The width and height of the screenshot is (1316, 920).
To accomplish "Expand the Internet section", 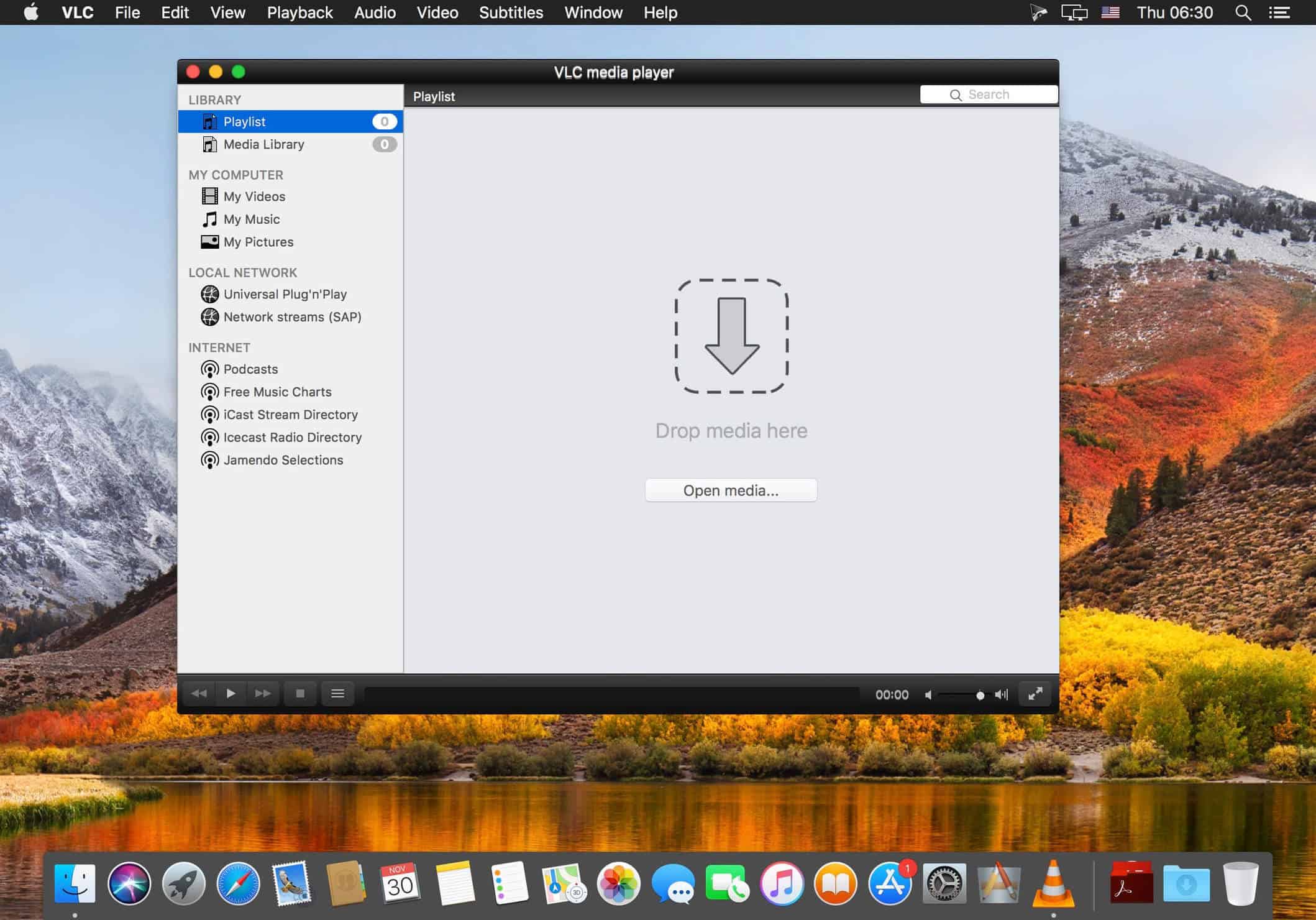I will pyautogui.click(x=218, y=347).
